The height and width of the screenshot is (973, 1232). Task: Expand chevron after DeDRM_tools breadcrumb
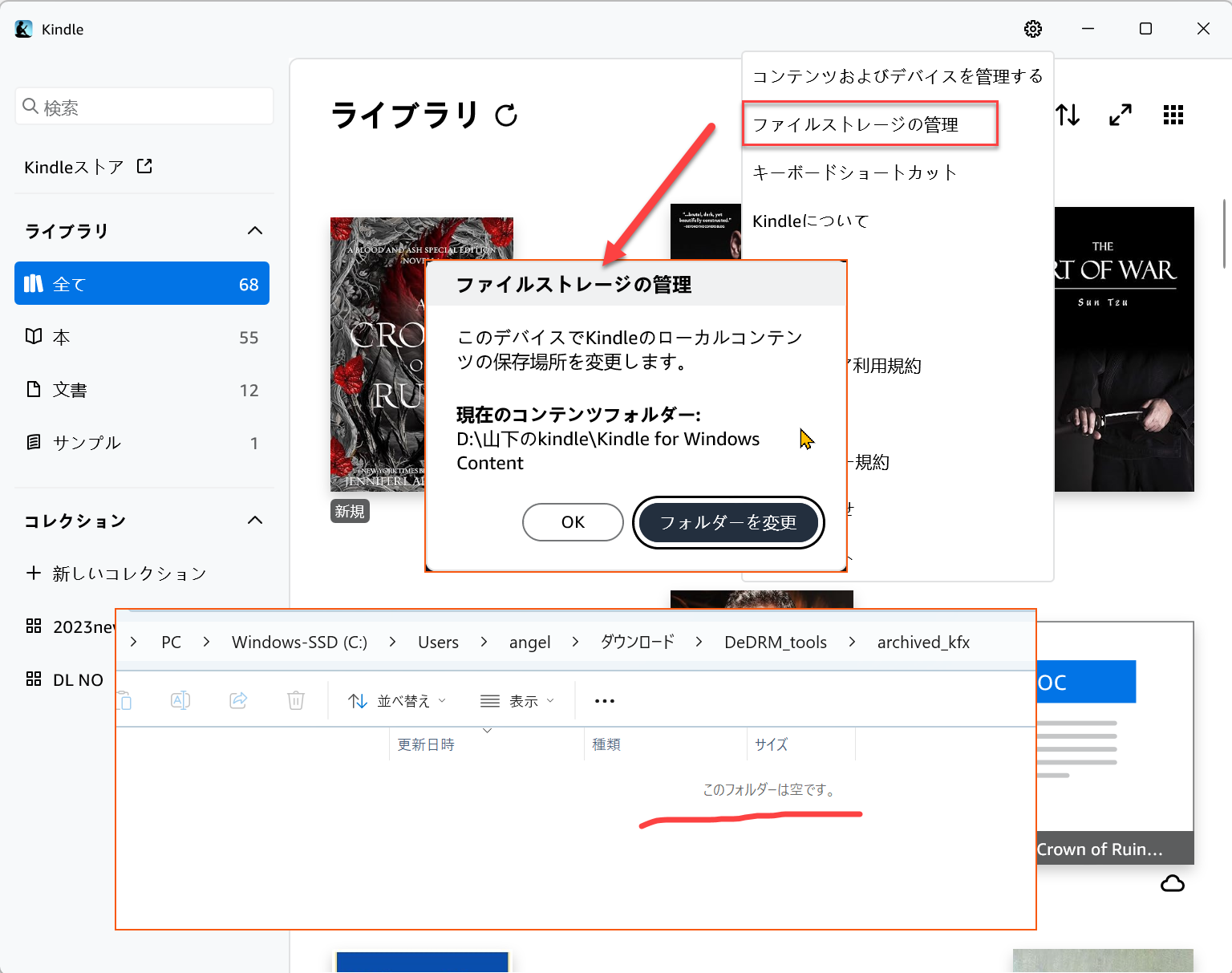point(852,643)
